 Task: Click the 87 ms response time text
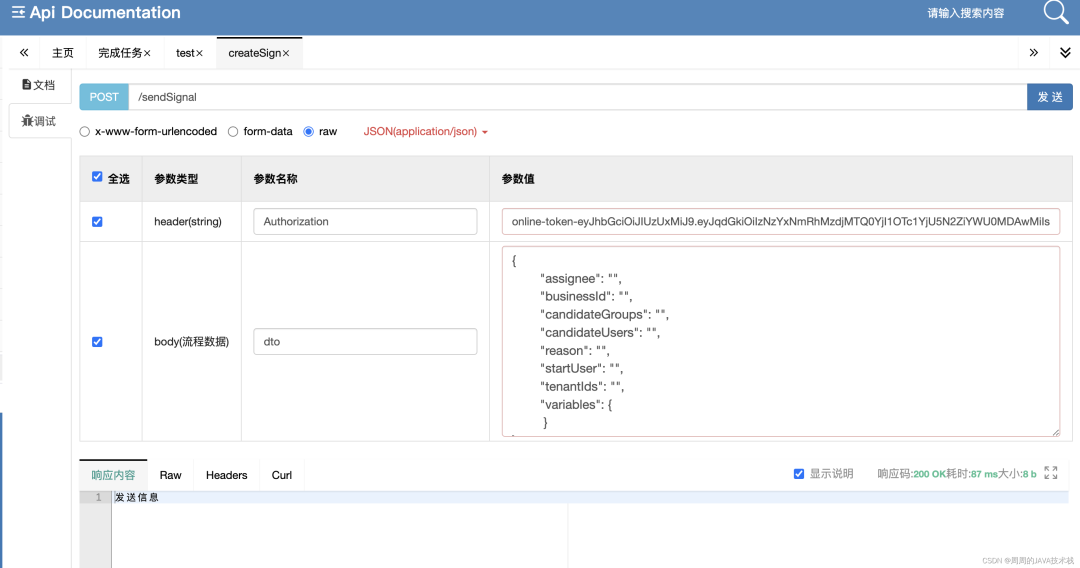(x=984, y=474)
